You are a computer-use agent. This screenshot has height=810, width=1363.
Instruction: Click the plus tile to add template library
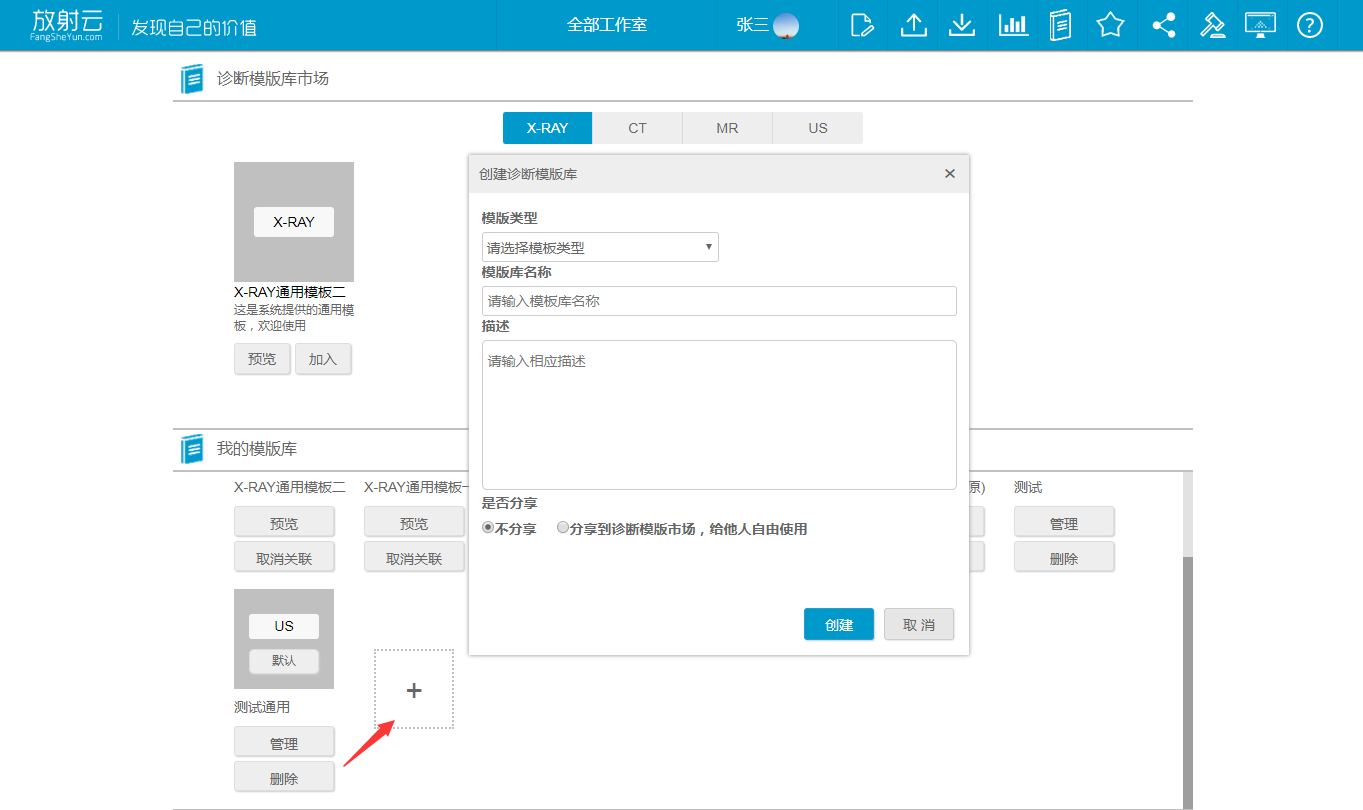coord(414,689)
